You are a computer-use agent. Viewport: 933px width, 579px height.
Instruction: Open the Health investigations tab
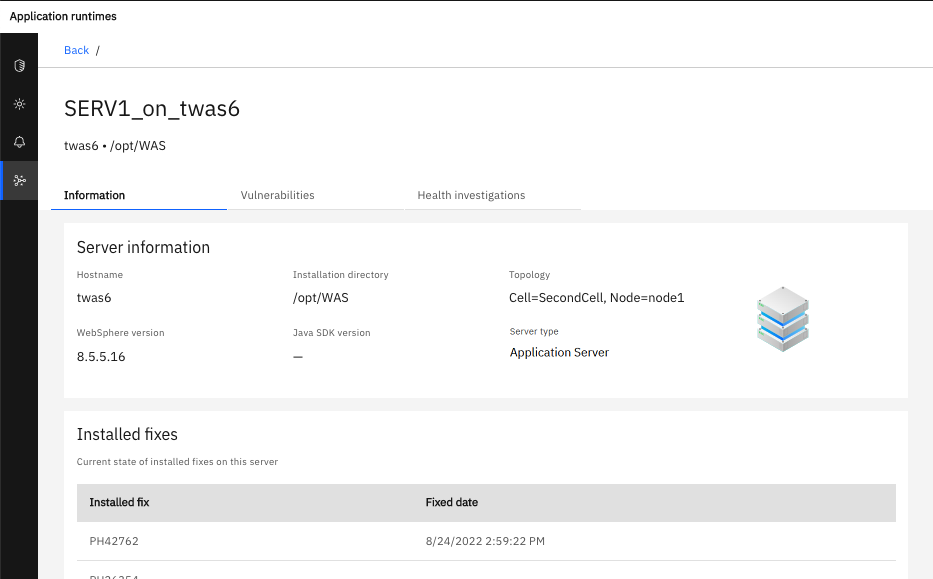(x=471, y=195)
